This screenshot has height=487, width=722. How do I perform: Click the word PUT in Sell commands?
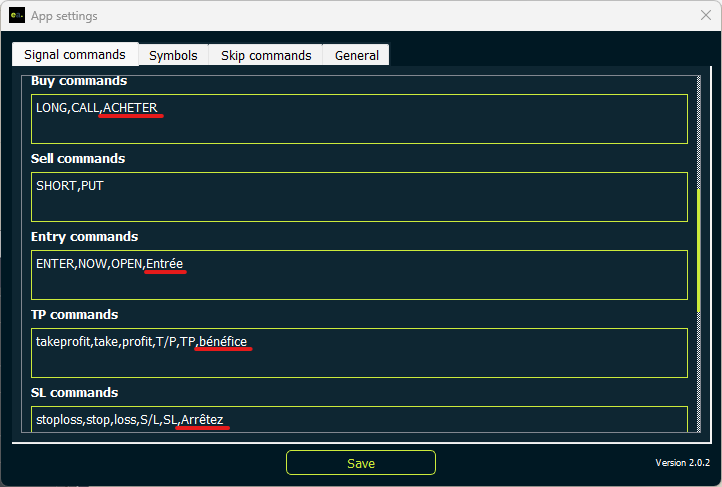coord(92,185)
